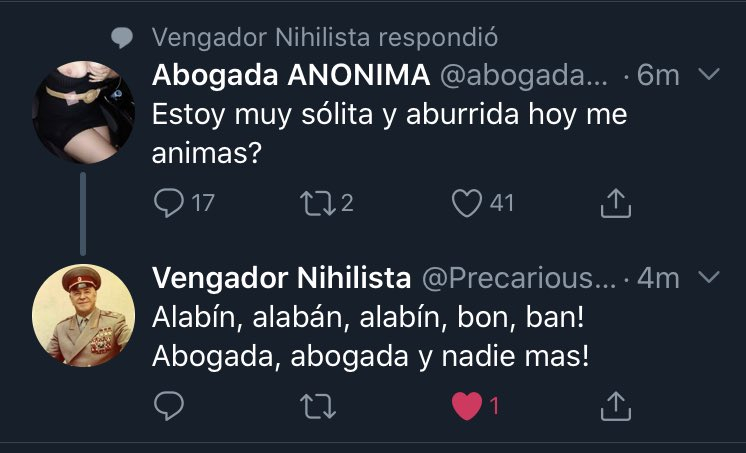
Task: Click the 'Vengador Nihilista respondió' context label
Action: tap(324, 38)
